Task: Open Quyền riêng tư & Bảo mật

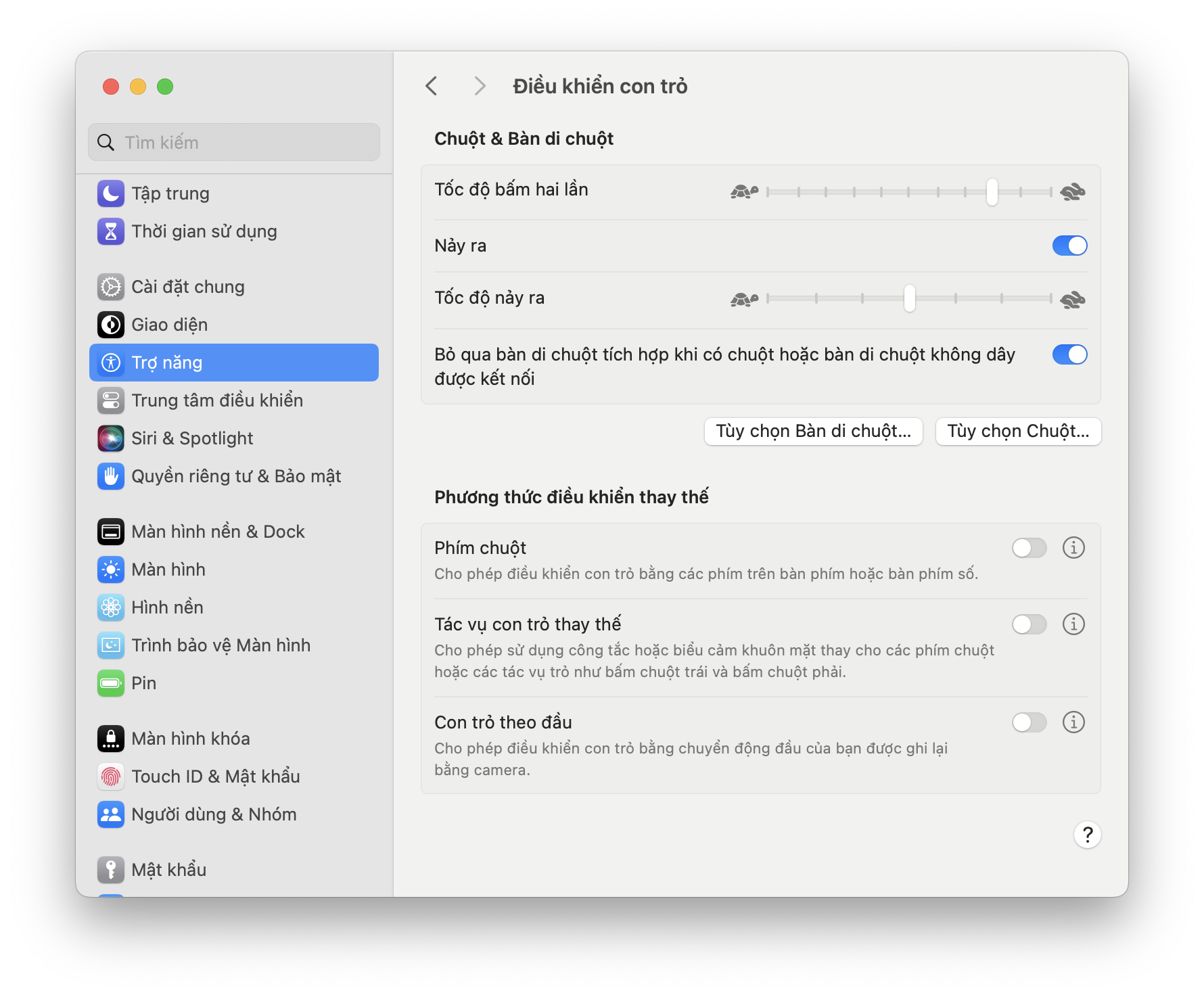Action: (234, 476)
